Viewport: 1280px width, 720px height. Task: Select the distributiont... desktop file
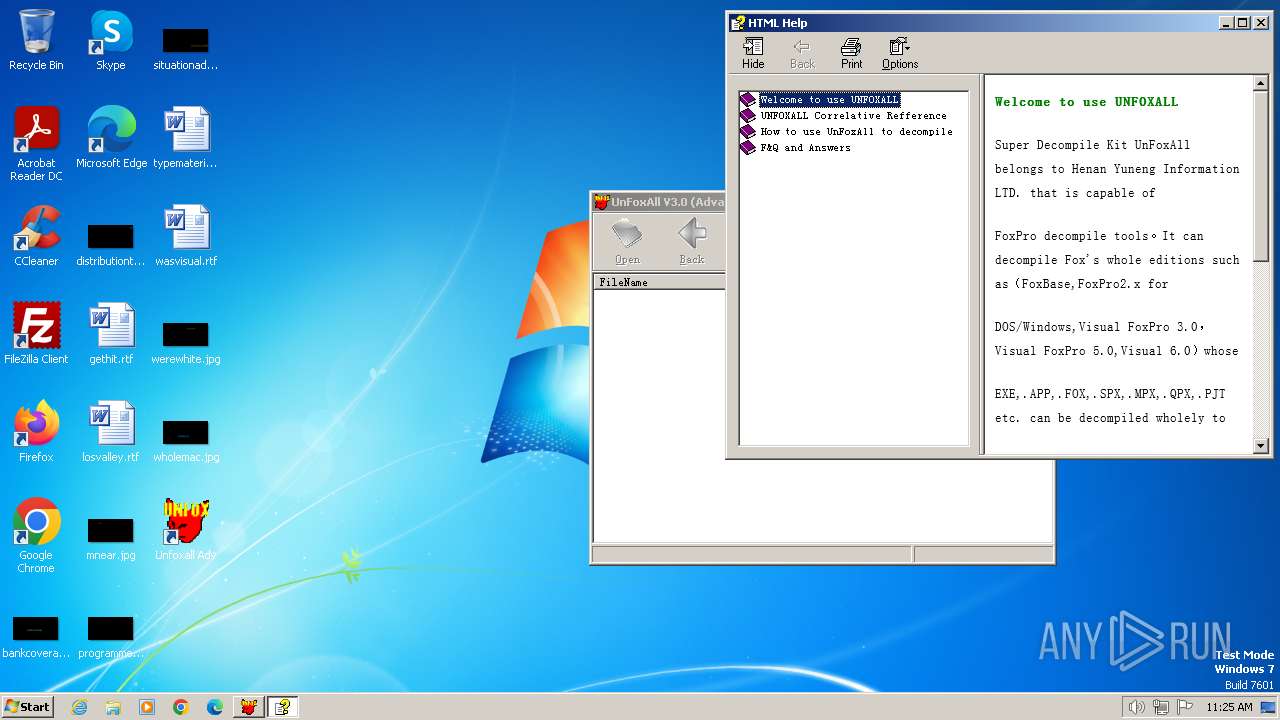click(111, 246)
